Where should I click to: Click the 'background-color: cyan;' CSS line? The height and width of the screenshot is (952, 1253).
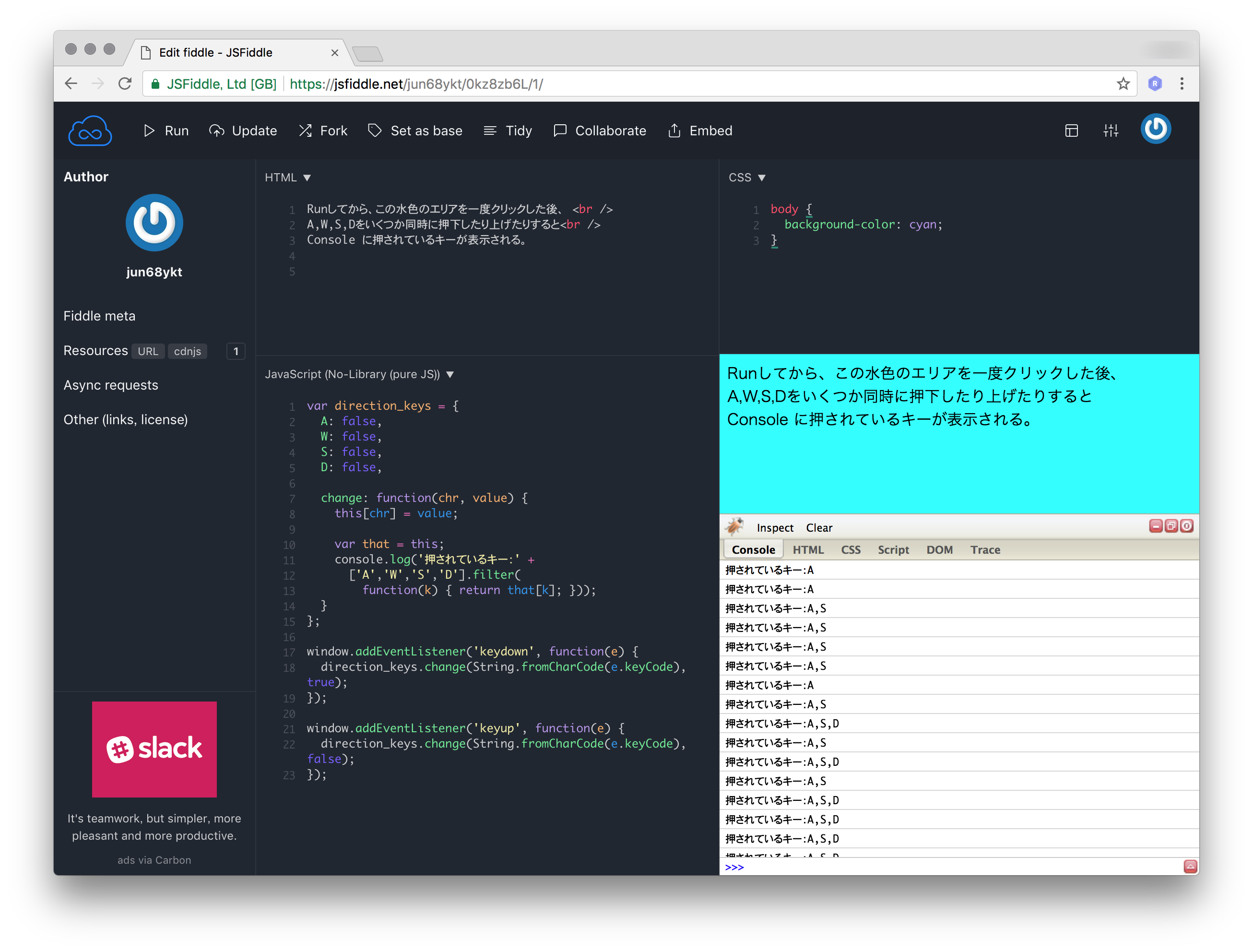click(x=863, y=225)
